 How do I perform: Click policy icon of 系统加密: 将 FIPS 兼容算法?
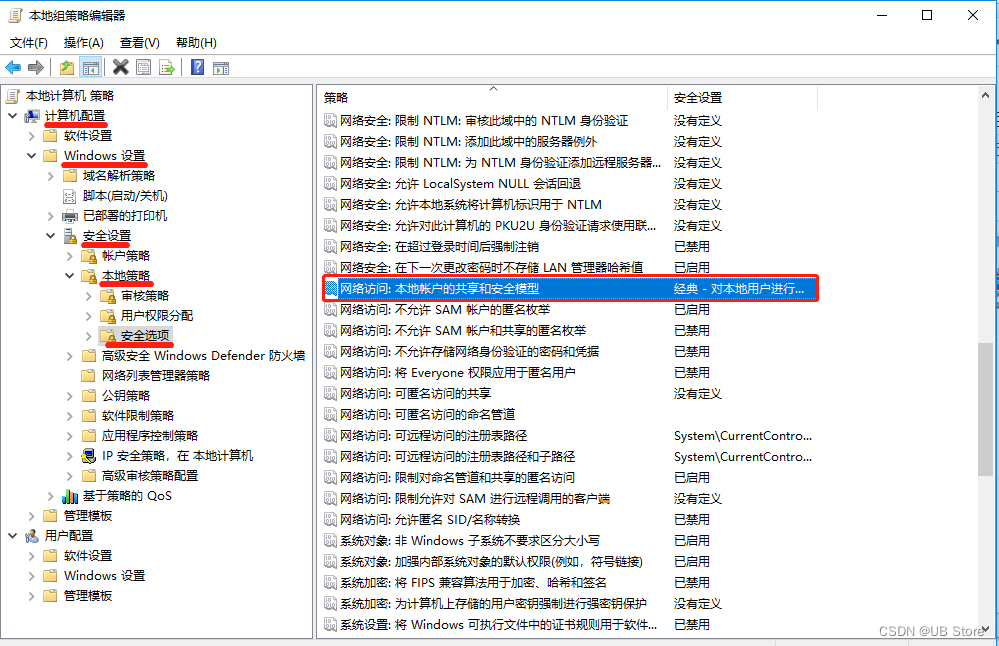tap(330, 583)
